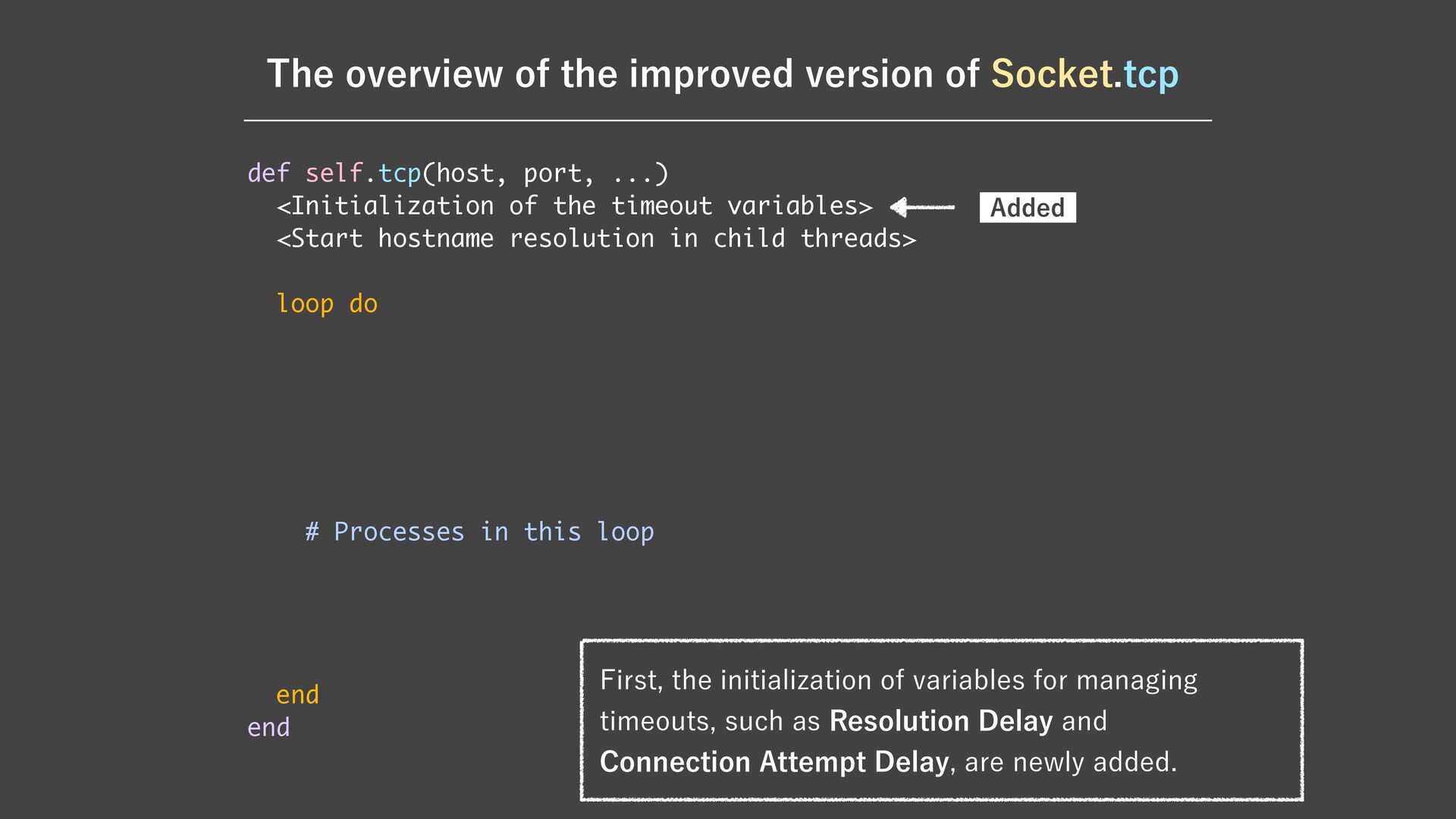
Task: Click bold 'Resolution Delay' text
Action: 940,720
